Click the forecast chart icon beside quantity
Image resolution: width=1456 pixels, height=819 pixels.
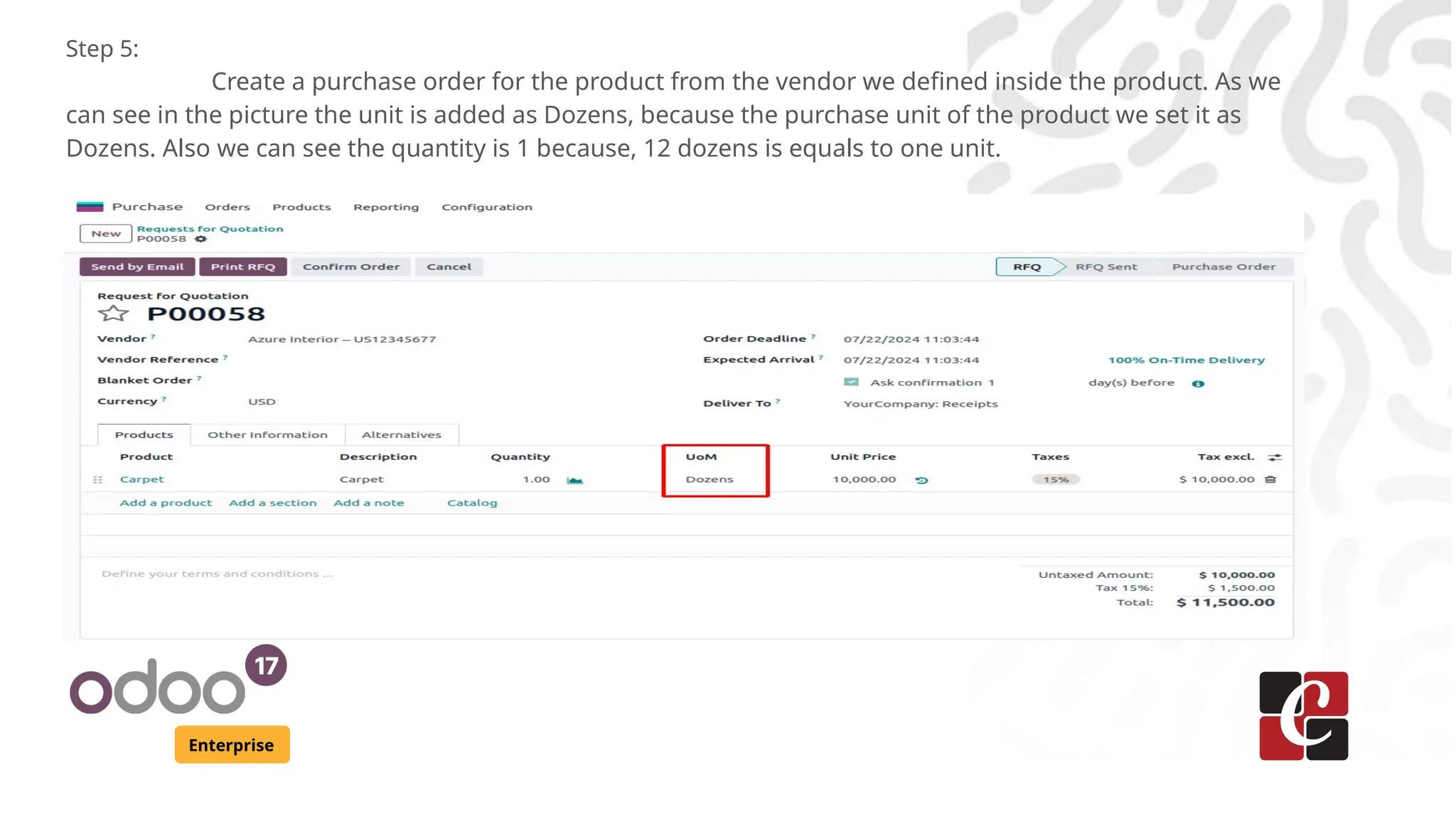[x=574, y=481]
